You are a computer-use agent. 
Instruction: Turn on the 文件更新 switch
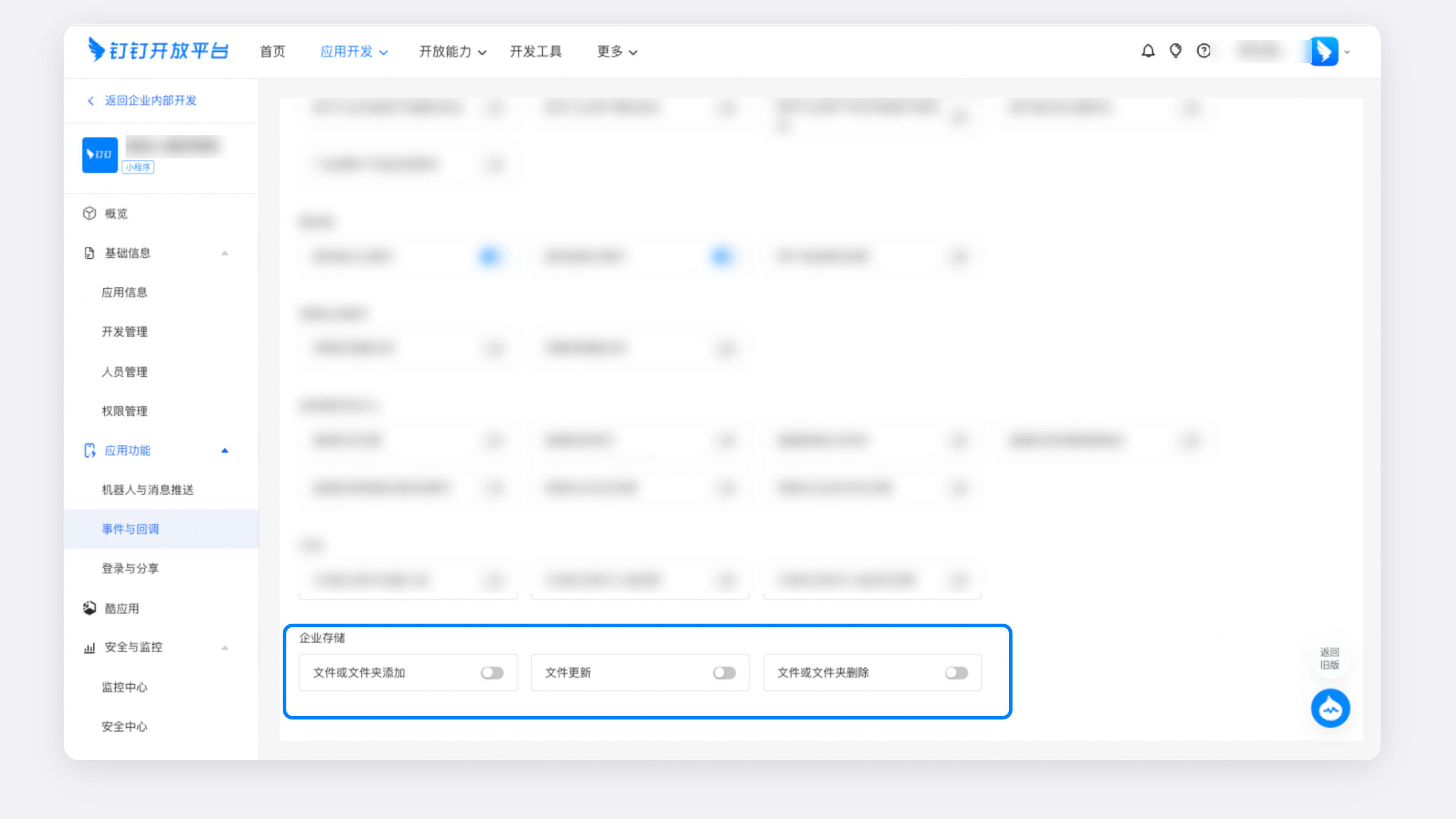point(724,673)
